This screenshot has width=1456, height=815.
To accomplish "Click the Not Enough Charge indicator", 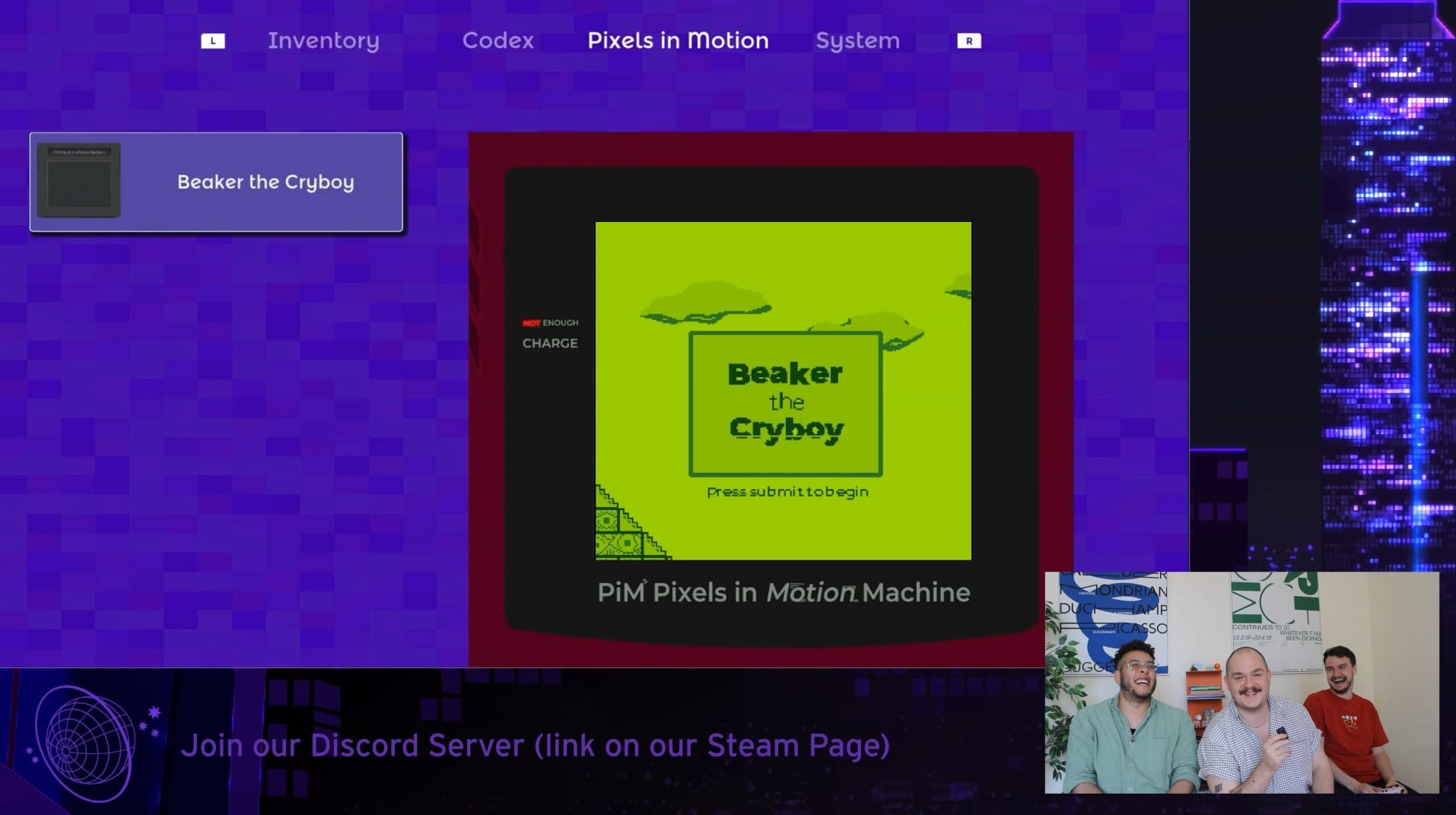I will click(x=550, y=334).
